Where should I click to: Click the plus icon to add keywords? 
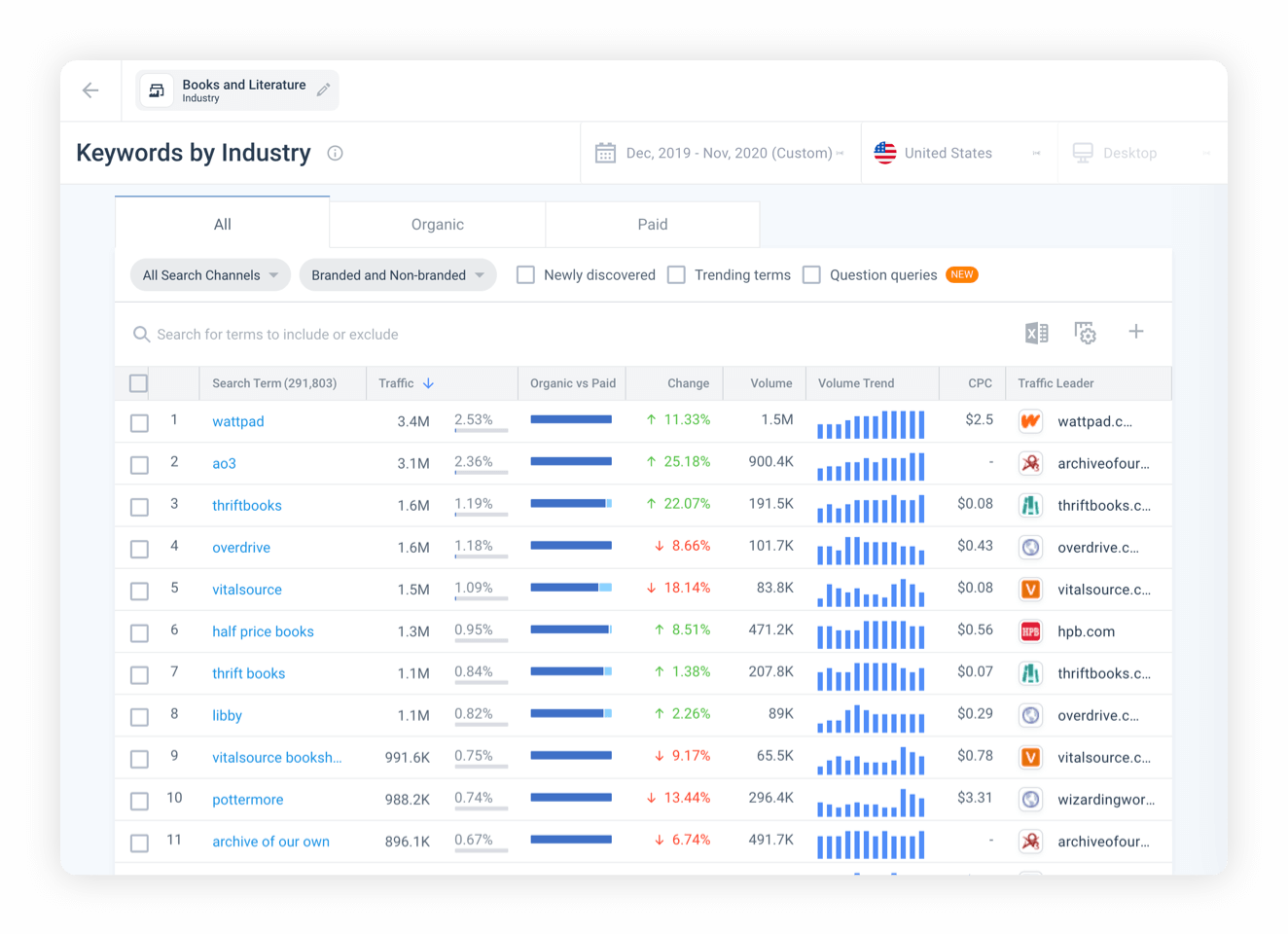(1135, 333)
